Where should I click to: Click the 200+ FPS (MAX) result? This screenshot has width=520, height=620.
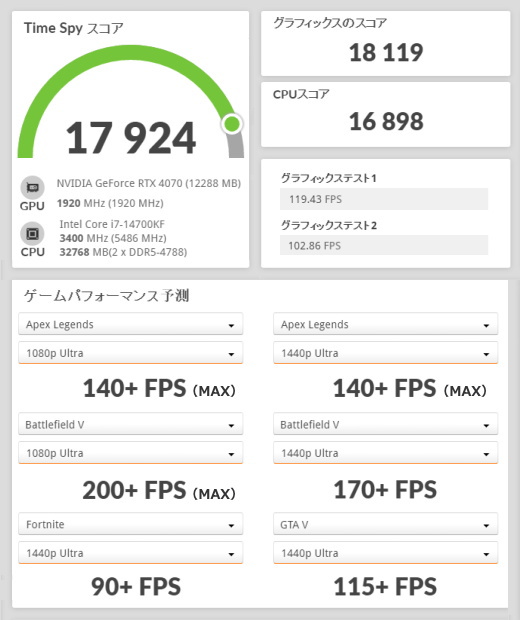tap(159, 490)
